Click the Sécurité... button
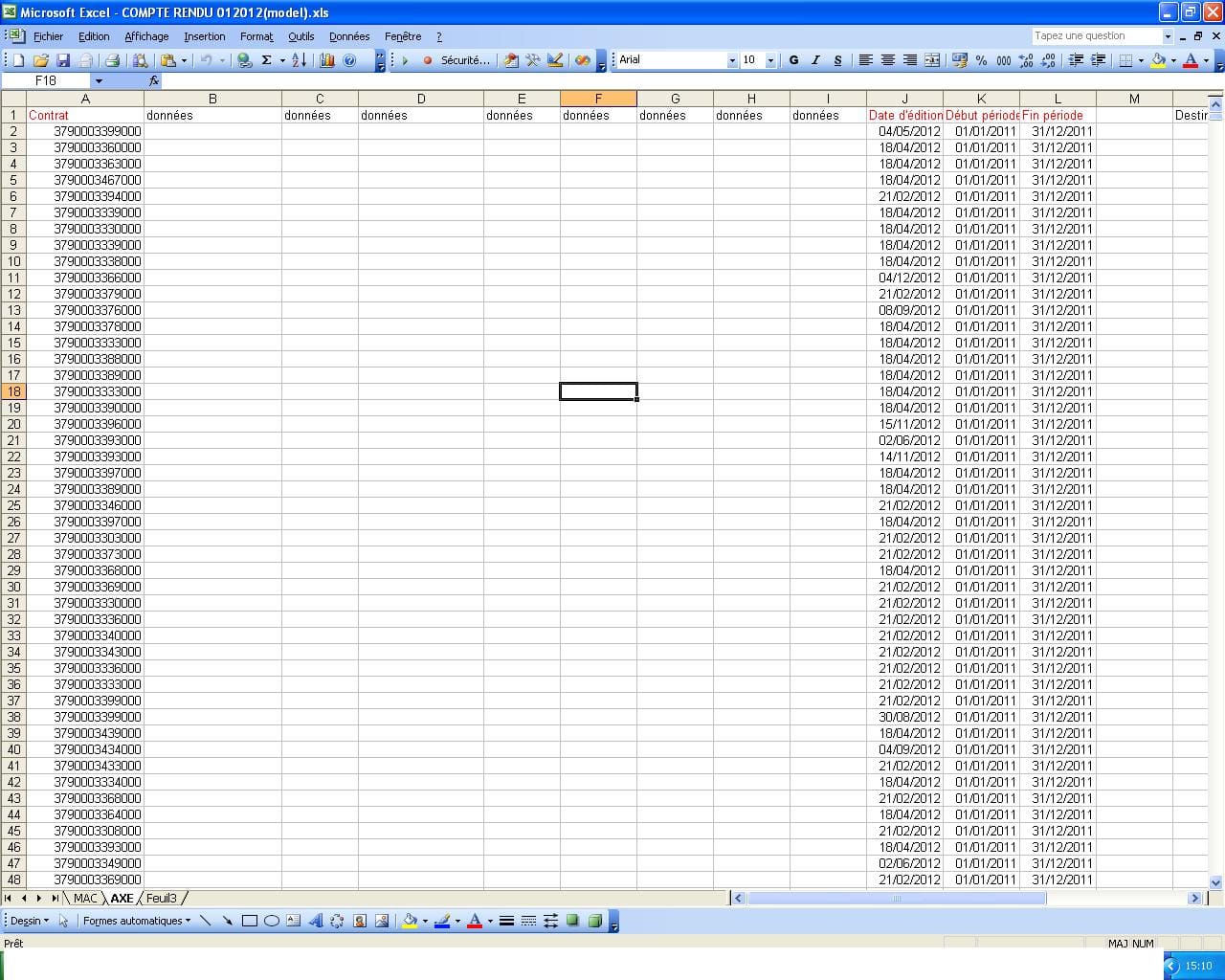 [x=465, y=60]
